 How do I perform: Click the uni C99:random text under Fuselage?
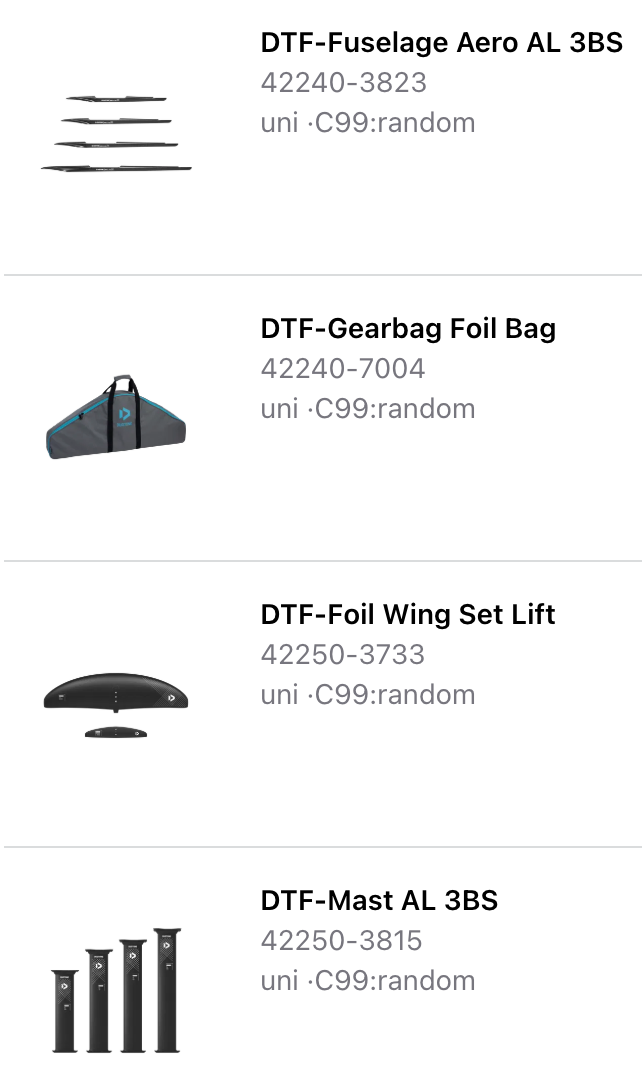click(x=368, y=123)
